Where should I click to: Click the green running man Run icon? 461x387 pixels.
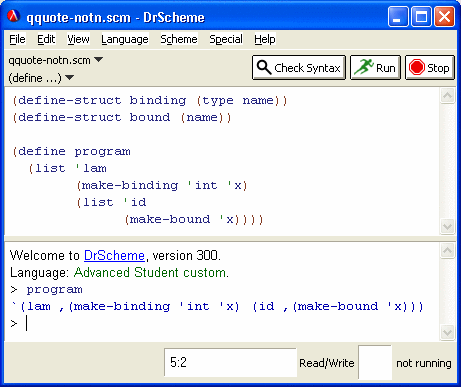(x=364, y=67)
